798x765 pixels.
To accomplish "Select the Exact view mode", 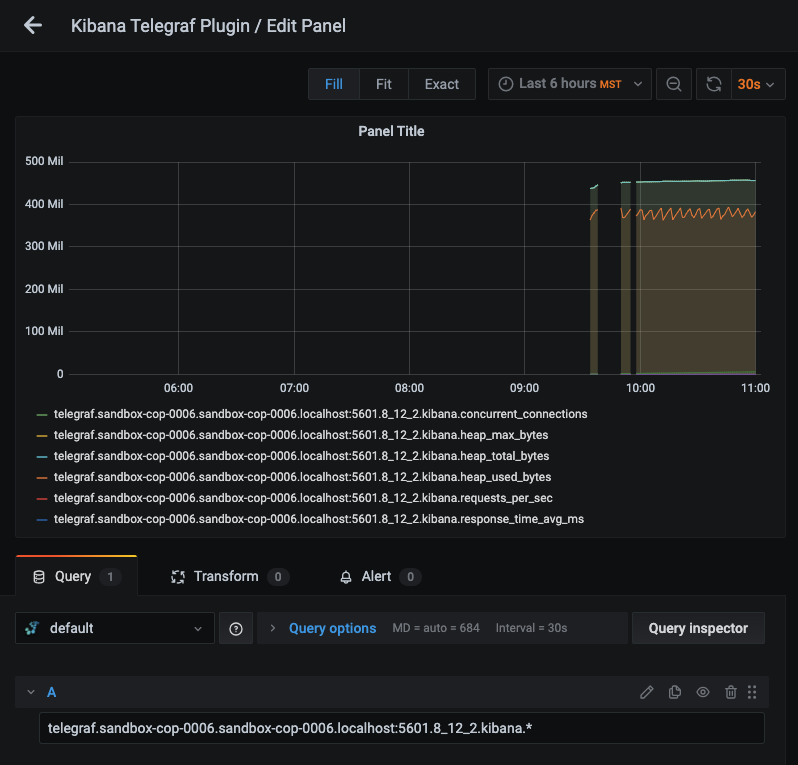I will pyautogui.click(x=442, y=84).
